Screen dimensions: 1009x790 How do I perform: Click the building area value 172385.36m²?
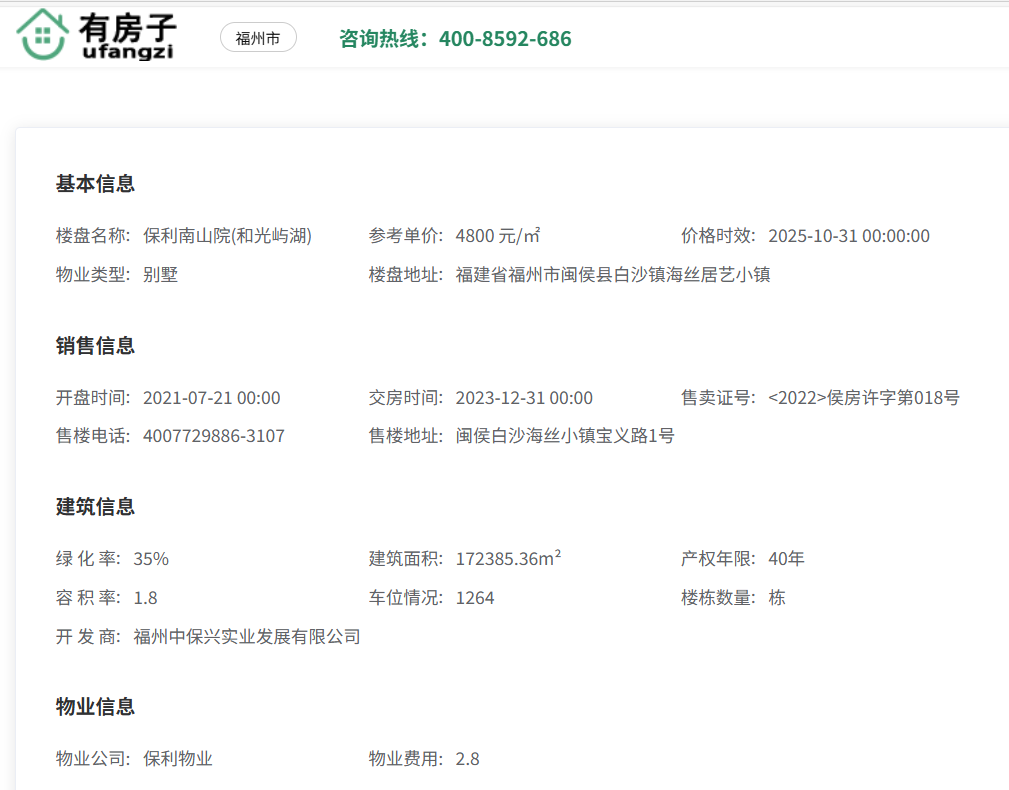point(507,559)
